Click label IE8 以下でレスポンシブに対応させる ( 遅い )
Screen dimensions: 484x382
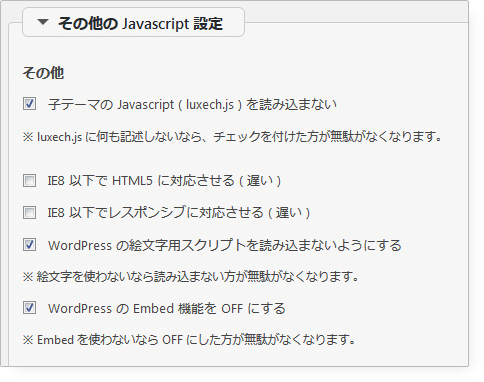pos(179,213)
